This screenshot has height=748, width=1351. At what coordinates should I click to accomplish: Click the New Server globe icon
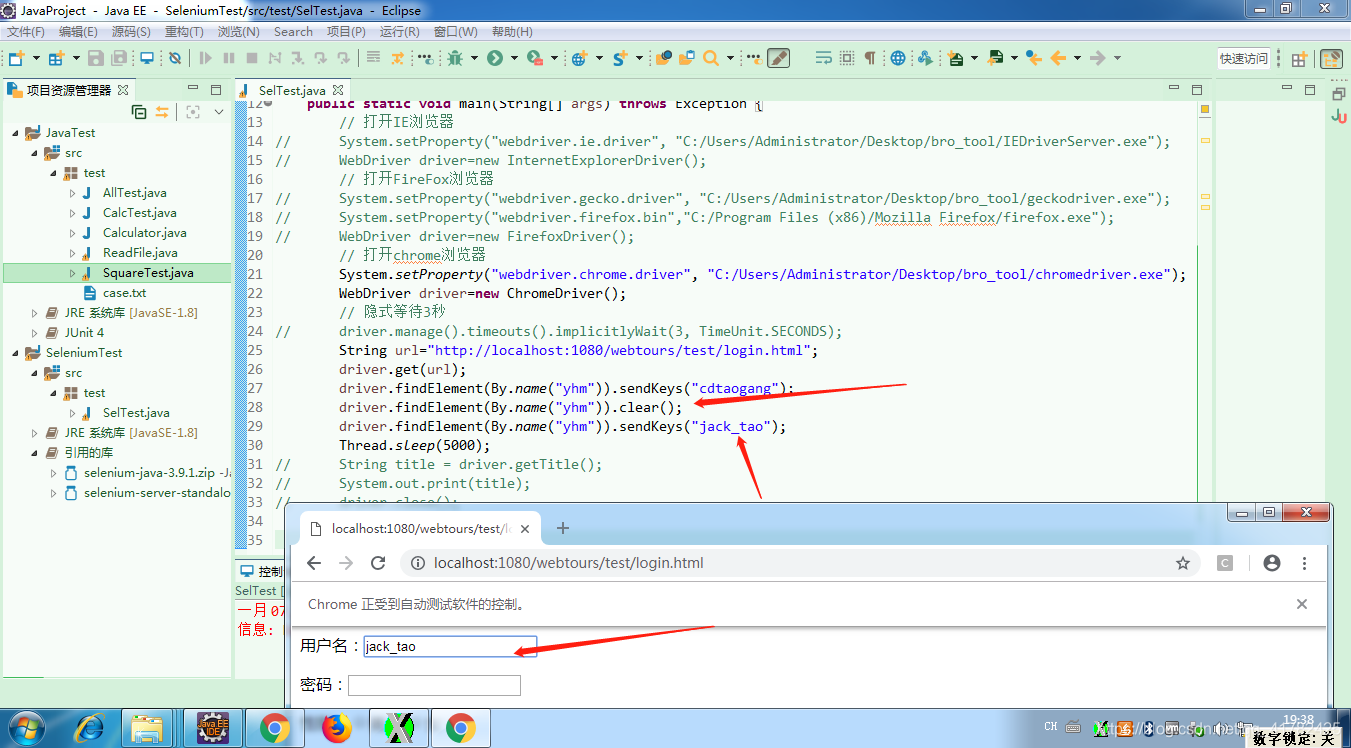click(x=579, y=58)
